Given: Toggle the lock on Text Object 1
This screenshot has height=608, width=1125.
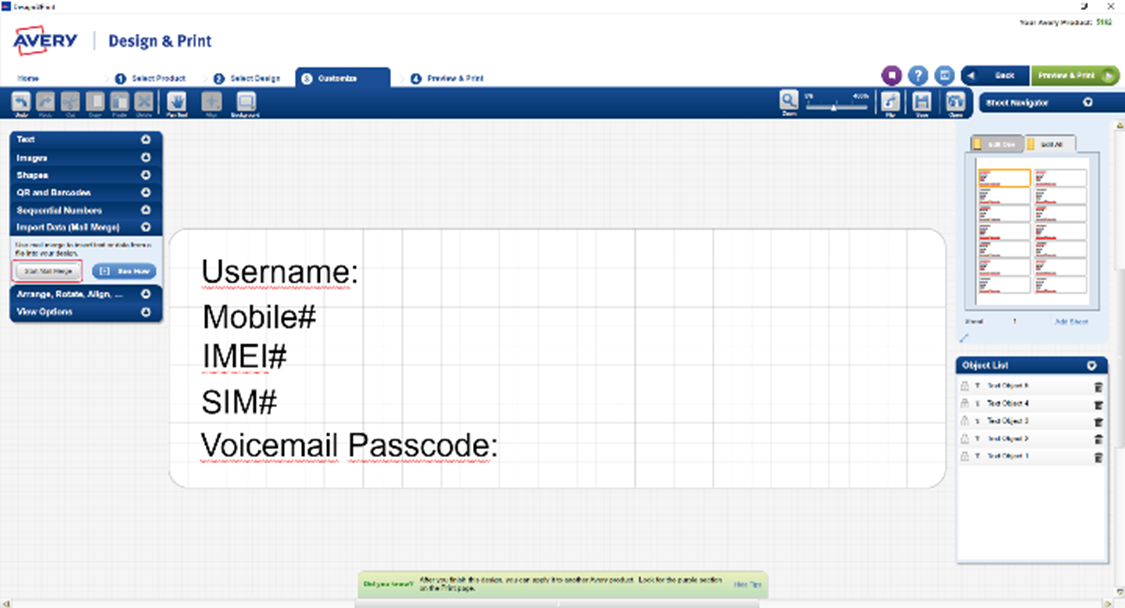Looking at the screenshot, I should coord(965,457).
